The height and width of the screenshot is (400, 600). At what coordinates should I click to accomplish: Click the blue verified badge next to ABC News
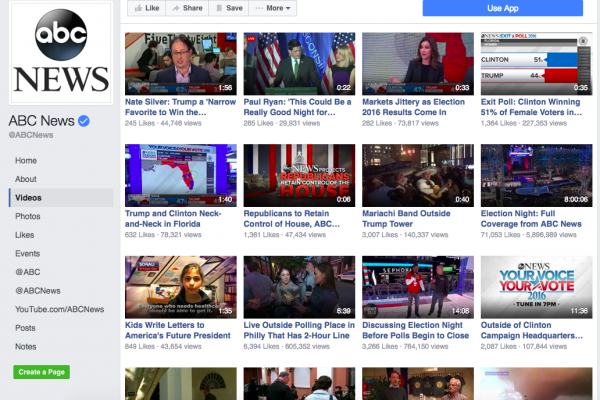tap(84, 121)
